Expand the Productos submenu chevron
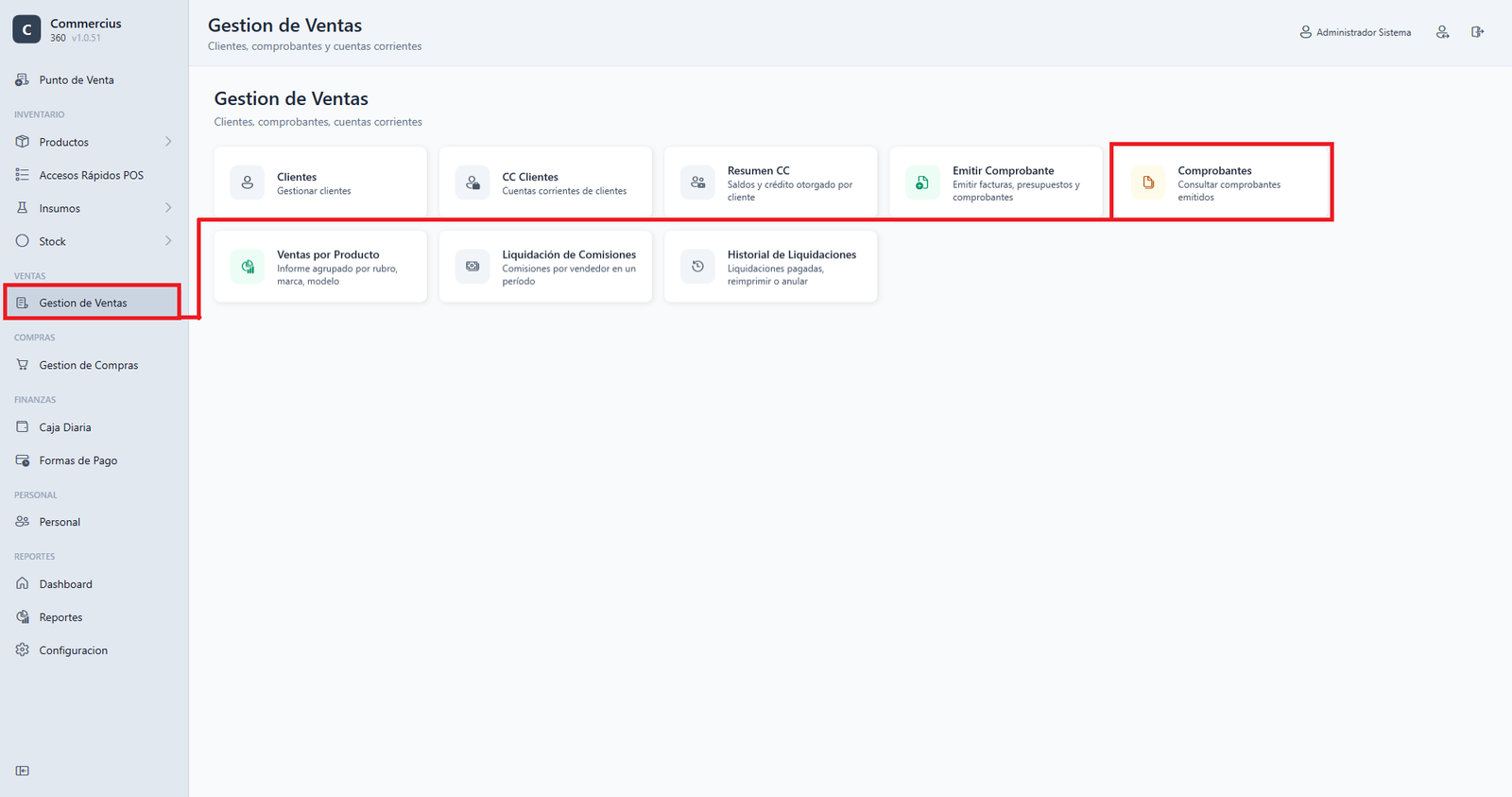Viewport: 1512px width, 797px height. (168, 142)
